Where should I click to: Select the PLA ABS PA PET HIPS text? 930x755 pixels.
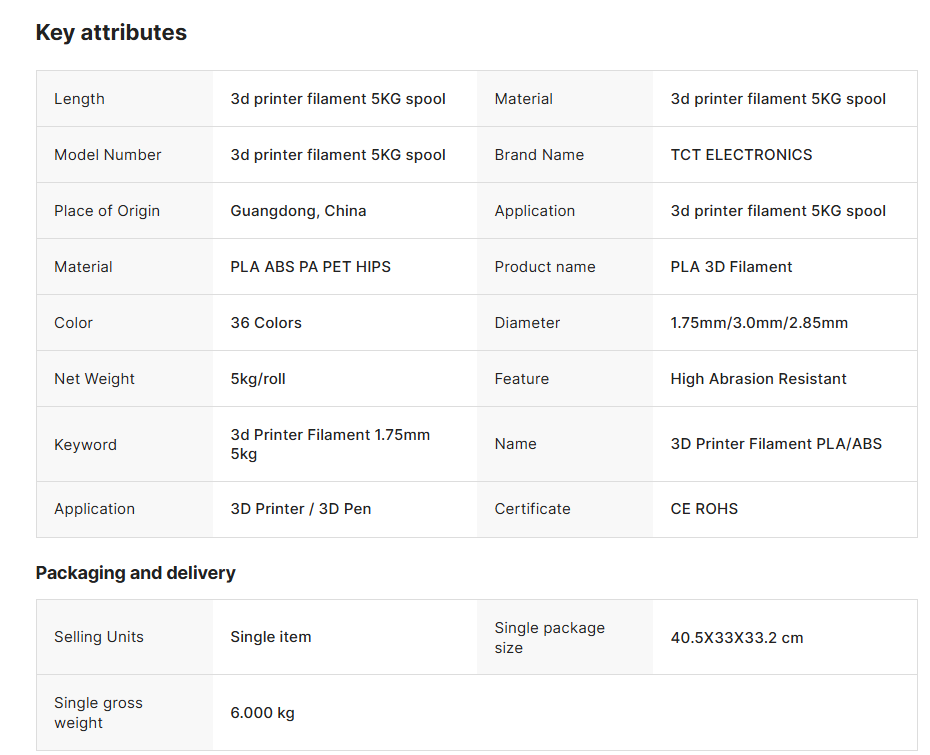click(310, 267)
